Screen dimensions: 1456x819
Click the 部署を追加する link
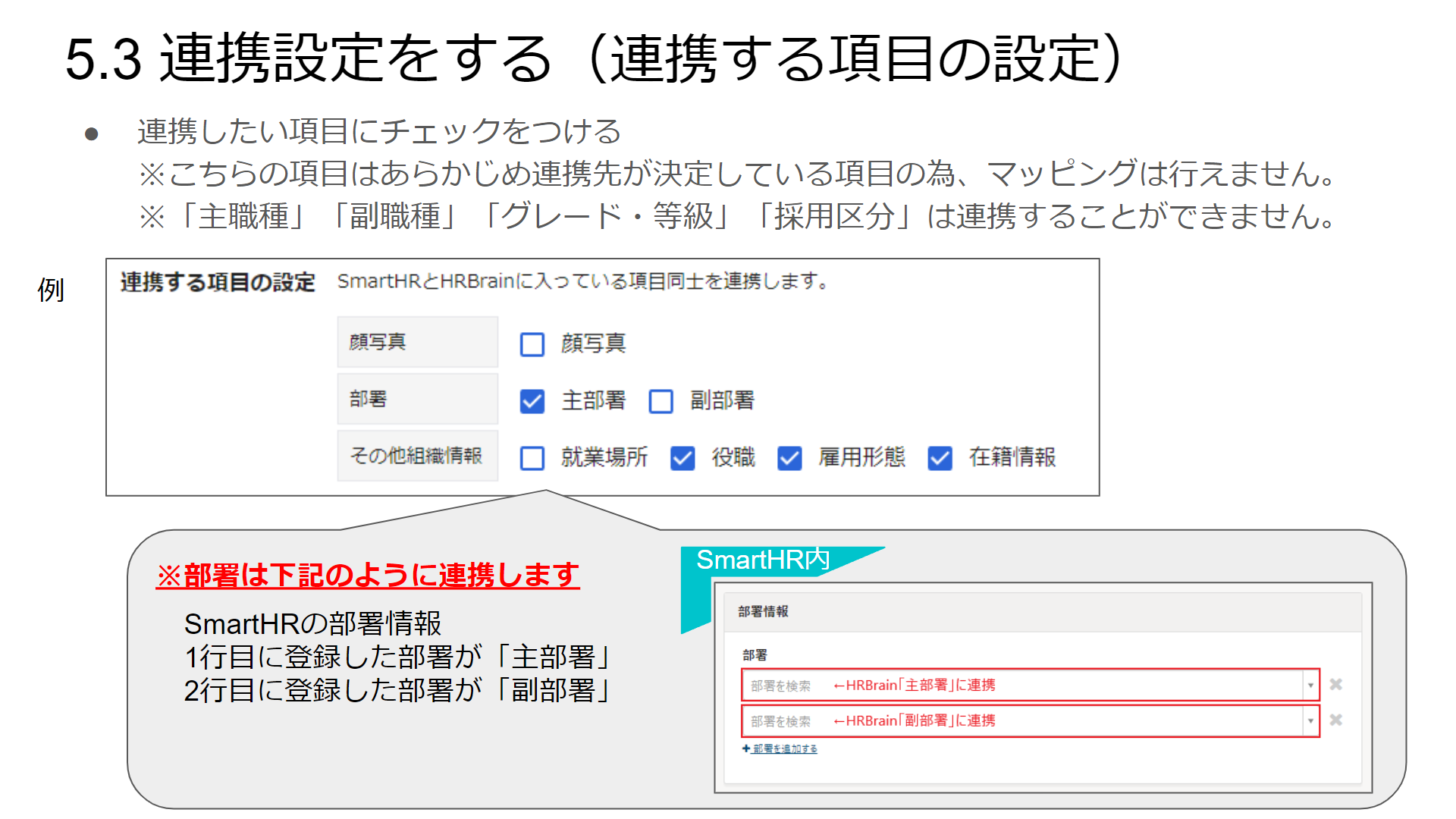(780, 749)
